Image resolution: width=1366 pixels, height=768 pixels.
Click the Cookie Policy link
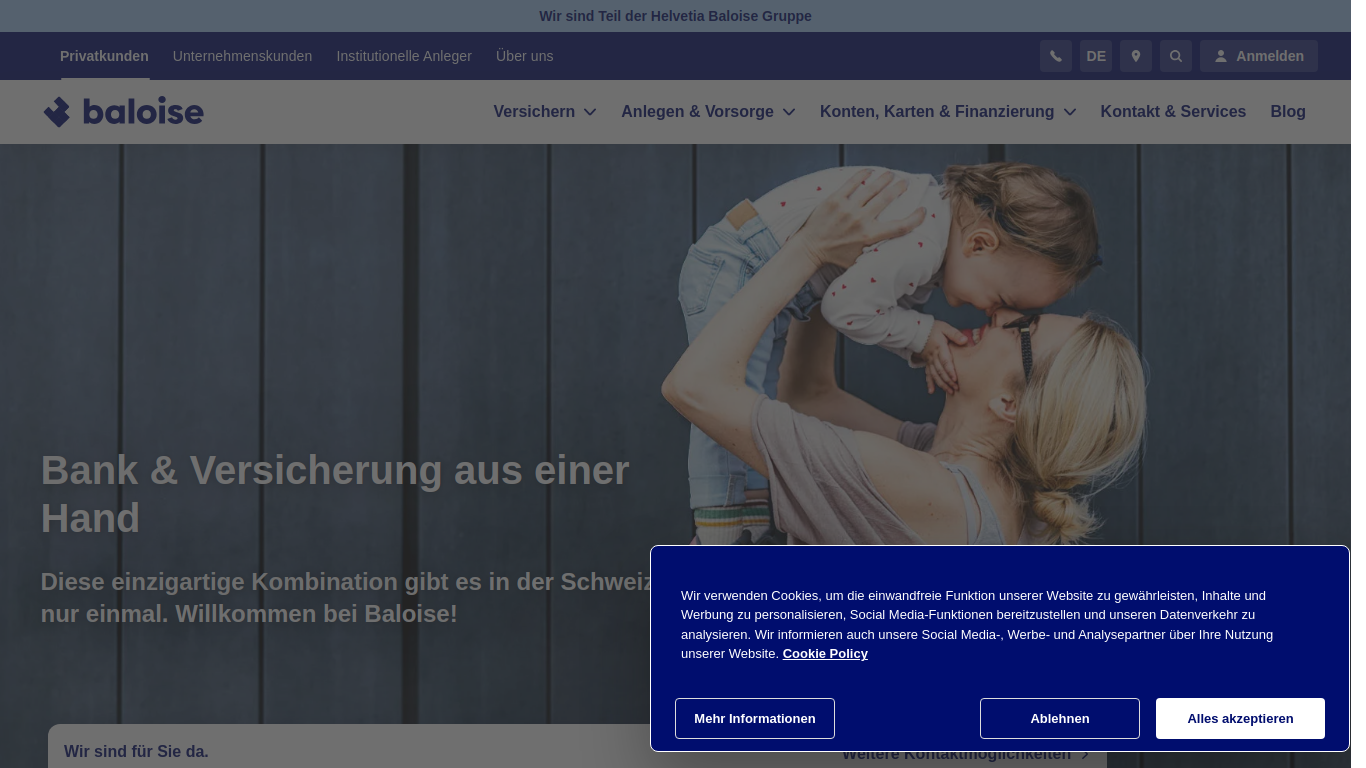coord(825,653)
